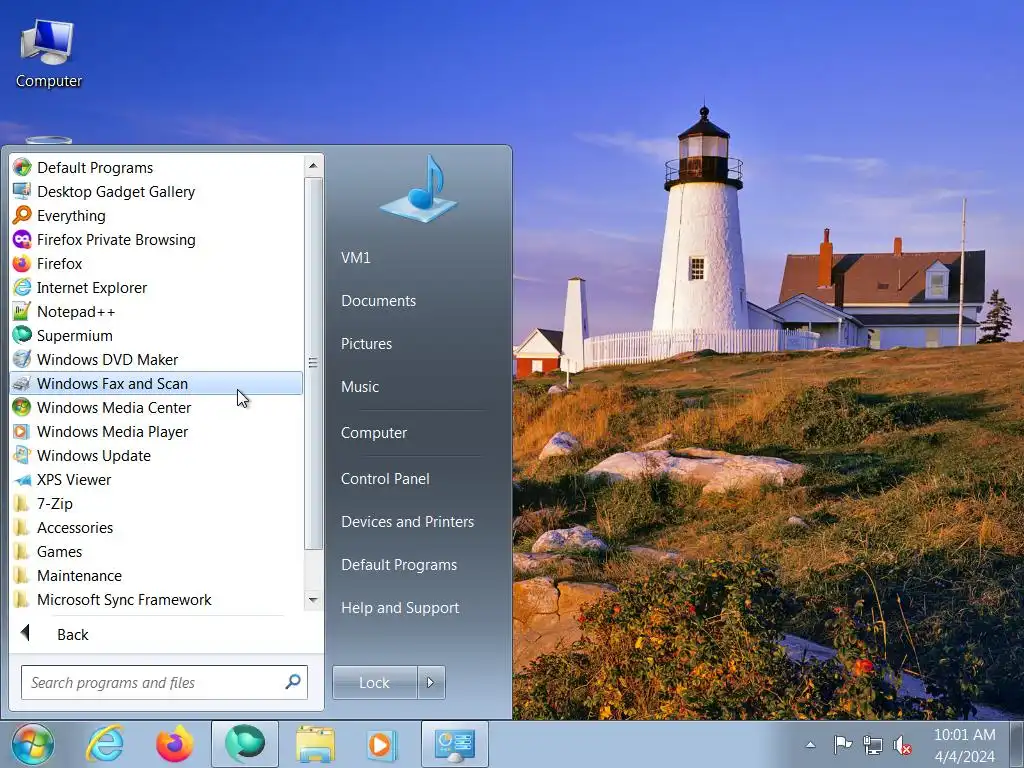Open Internet Explorer on the taskbar
This screenshot has width=1024, height=768.
(x=105, y=744)
